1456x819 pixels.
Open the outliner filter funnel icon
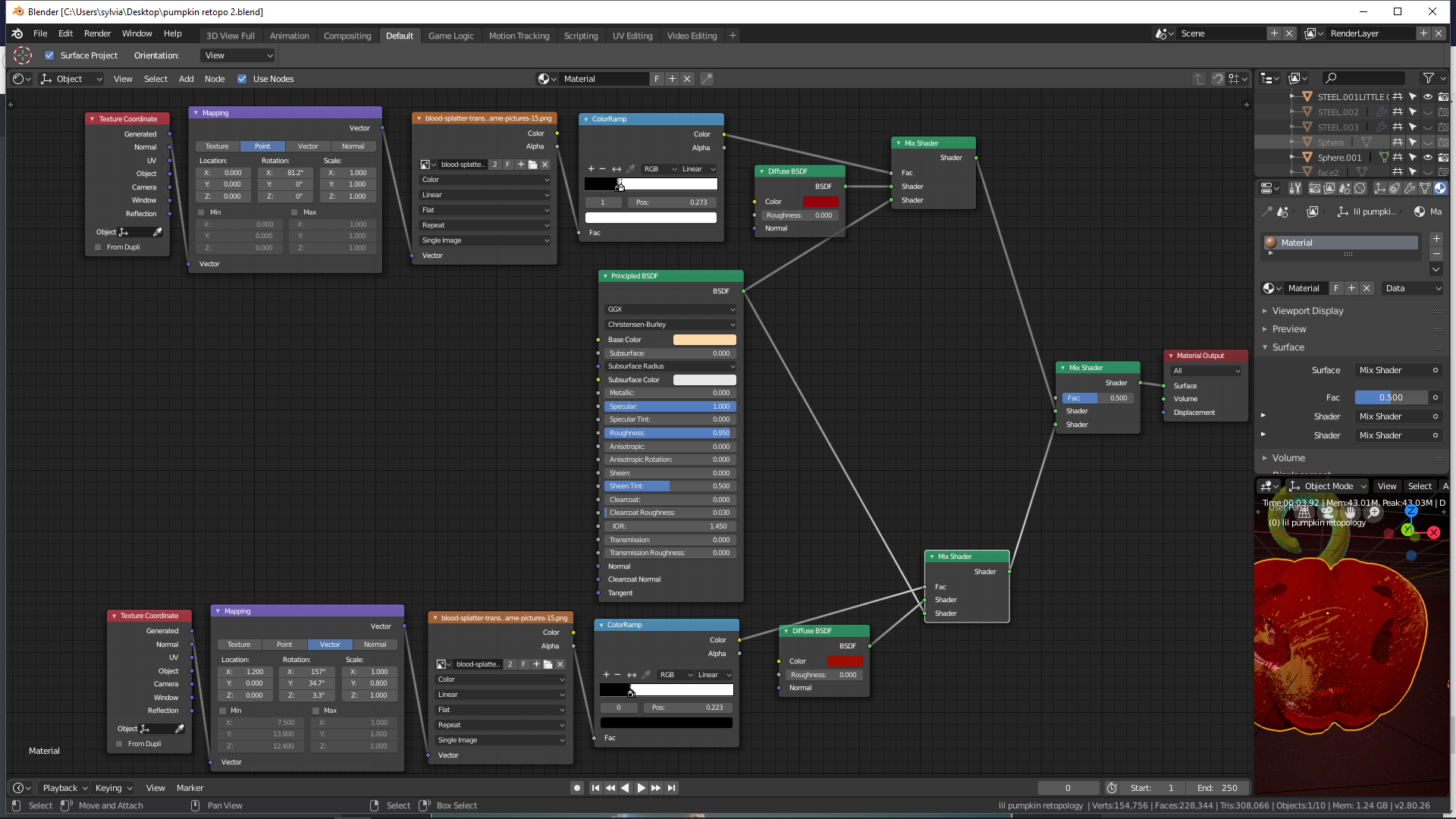click(1429, 78)
